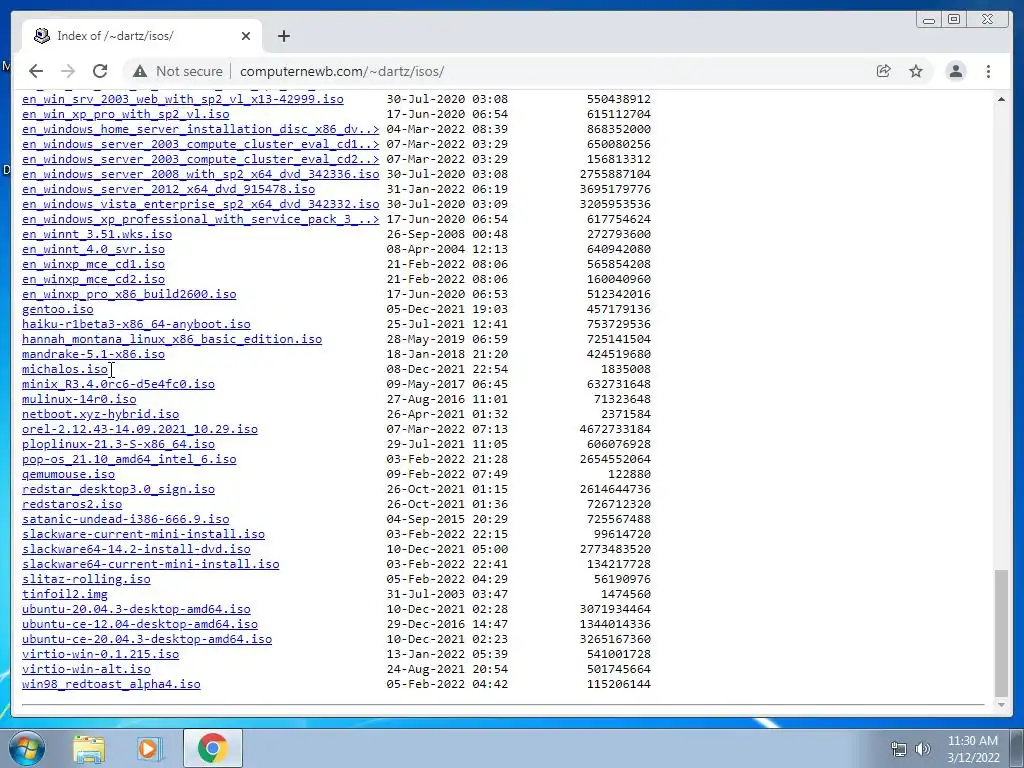Bookmark this page with the star icon
Screen dimensions: 1024x768
[916, 71]
